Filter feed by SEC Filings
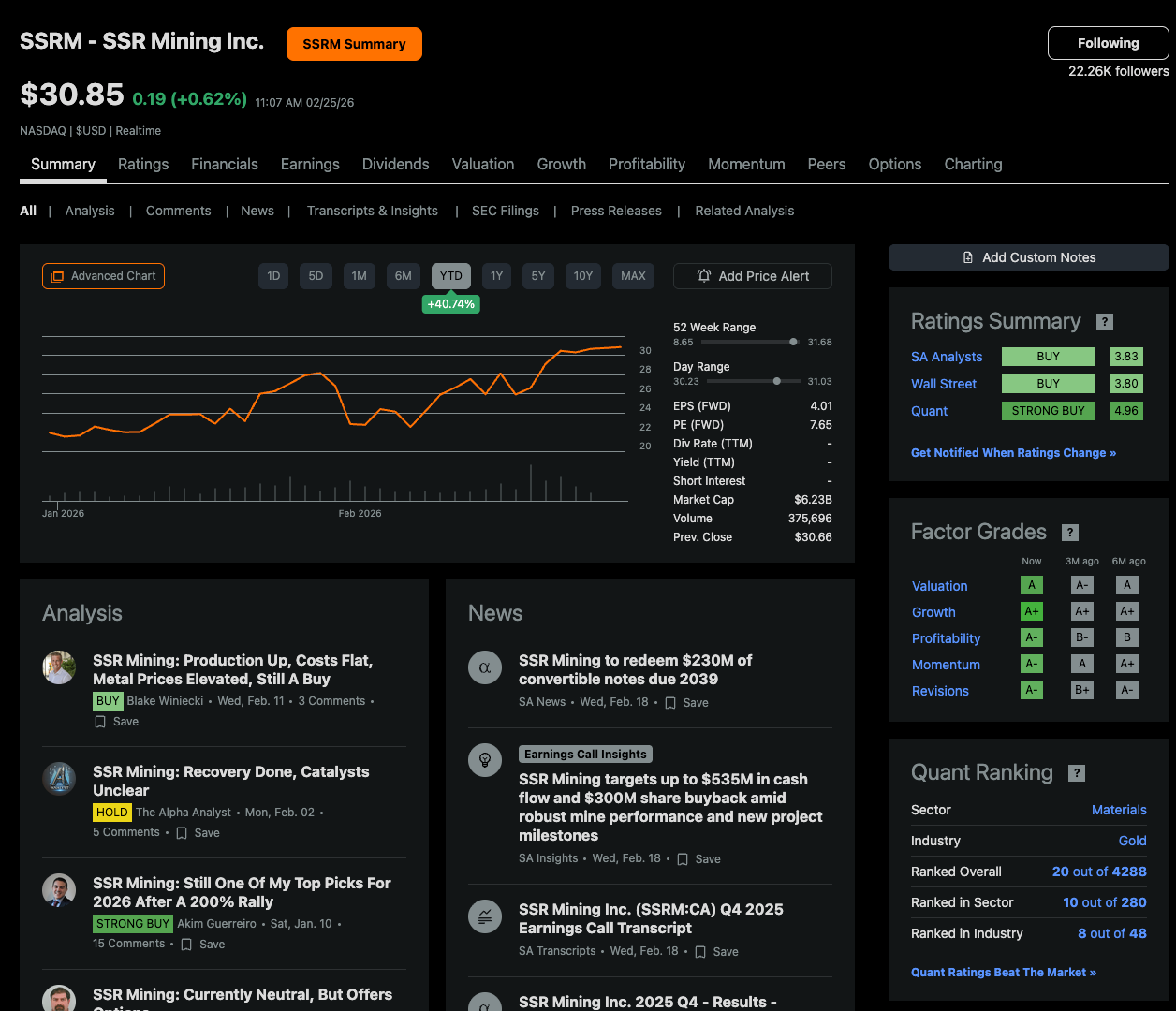 (x=506, y=211)
